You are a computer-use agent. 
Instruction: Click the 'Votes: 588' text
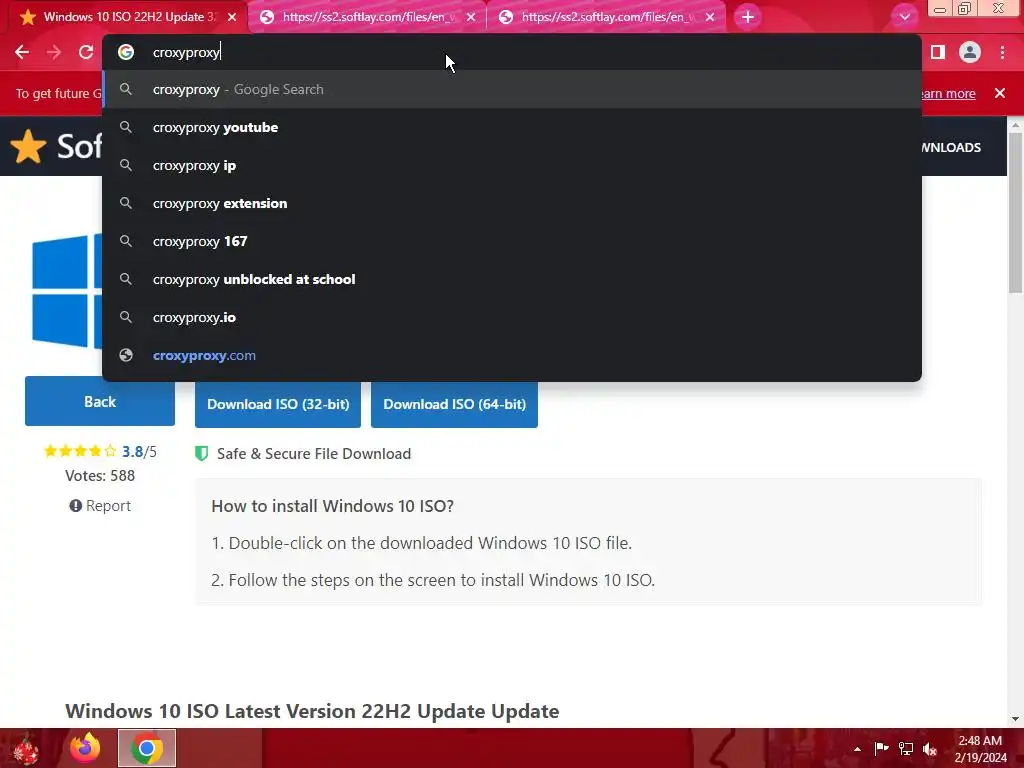tap(100, 475)
